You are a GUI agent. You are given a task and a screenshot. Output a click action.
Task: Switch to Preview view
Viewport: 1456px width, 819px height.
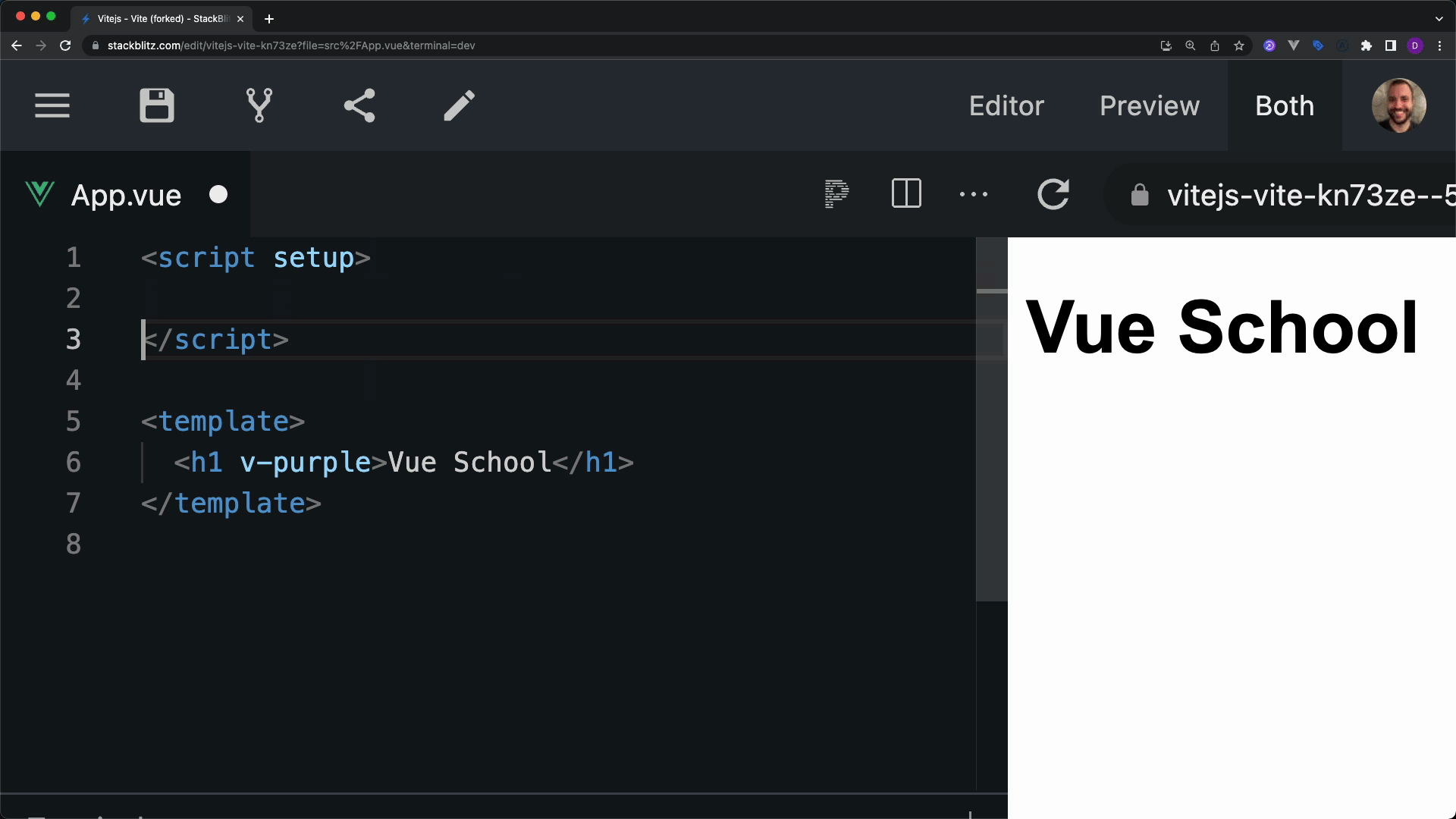[1150, 106]
